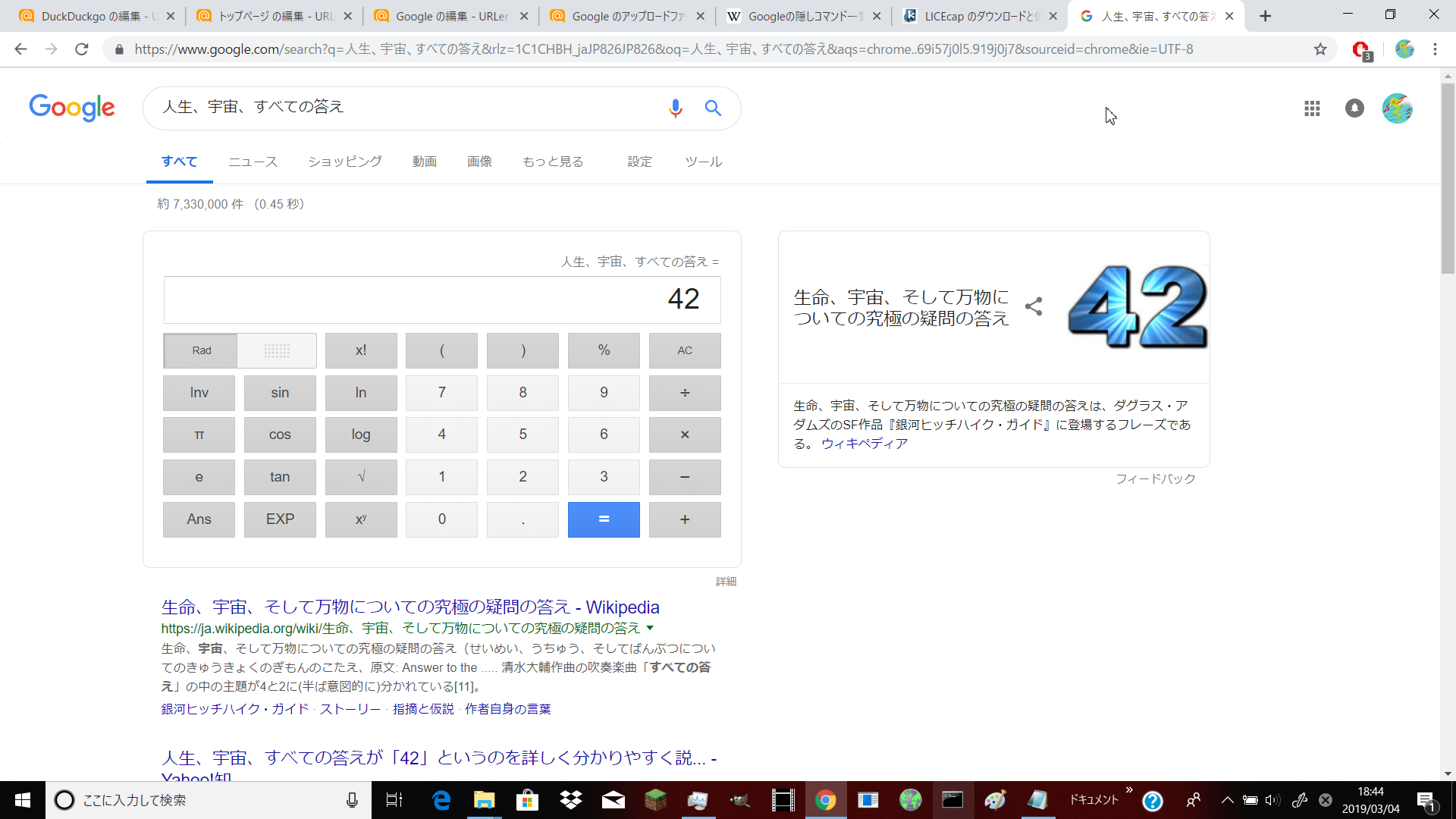
Task: Click Cortana microphone in taskbar search
Action: click(x=352, y=800)
